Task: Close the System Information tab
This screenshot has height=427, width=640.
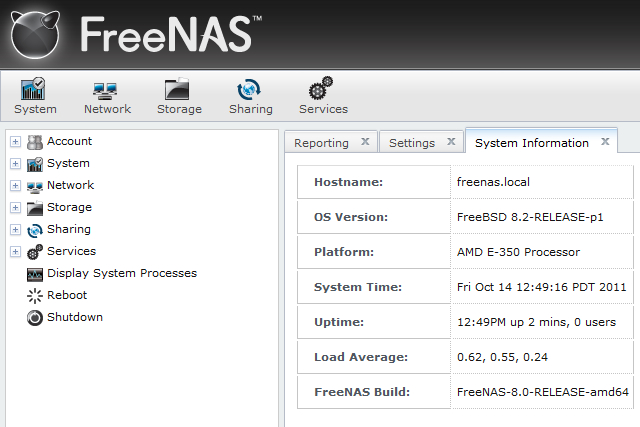Action: [605, 142]
